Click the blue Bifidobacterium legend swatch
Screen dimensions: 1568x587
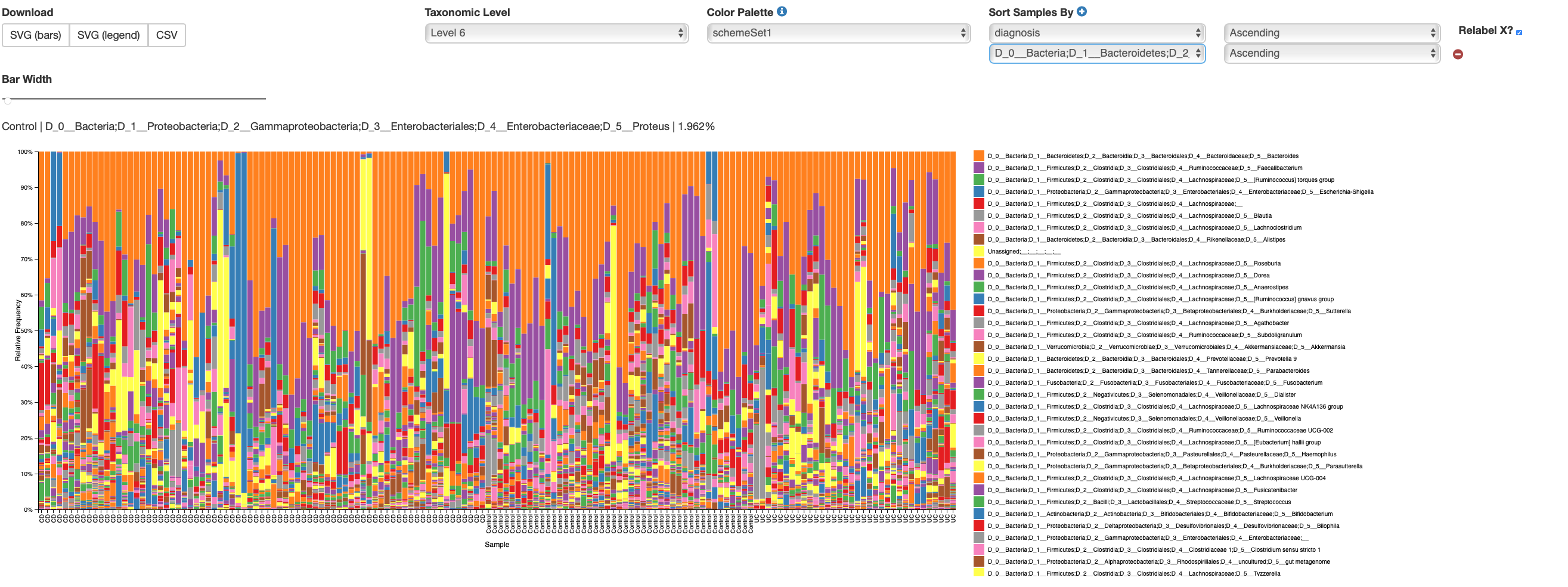[x=979, y=514]
